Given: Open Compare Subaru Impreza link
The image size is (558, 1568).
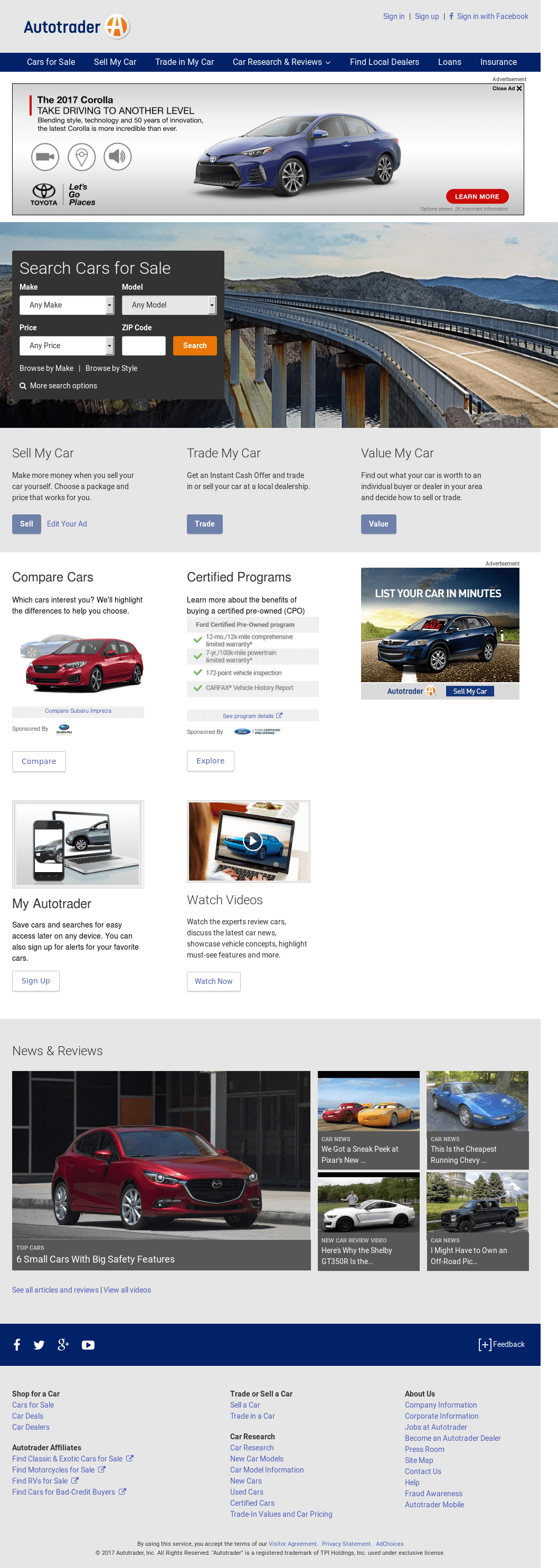Looking at the screenshot, I should tap(78, 711).
